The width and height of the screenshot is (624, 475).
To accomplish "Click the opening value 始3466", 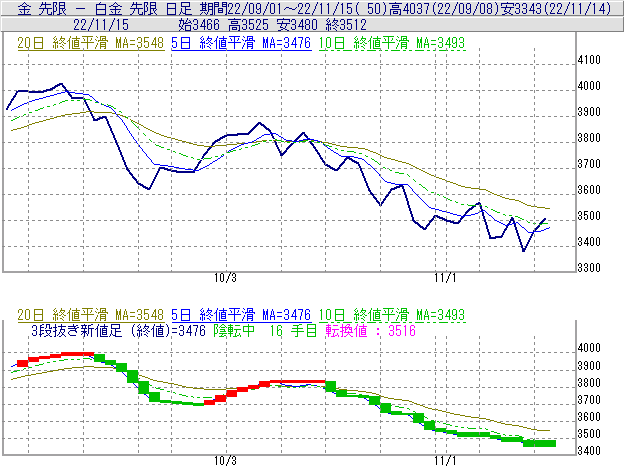I will (x=199, y=25).
